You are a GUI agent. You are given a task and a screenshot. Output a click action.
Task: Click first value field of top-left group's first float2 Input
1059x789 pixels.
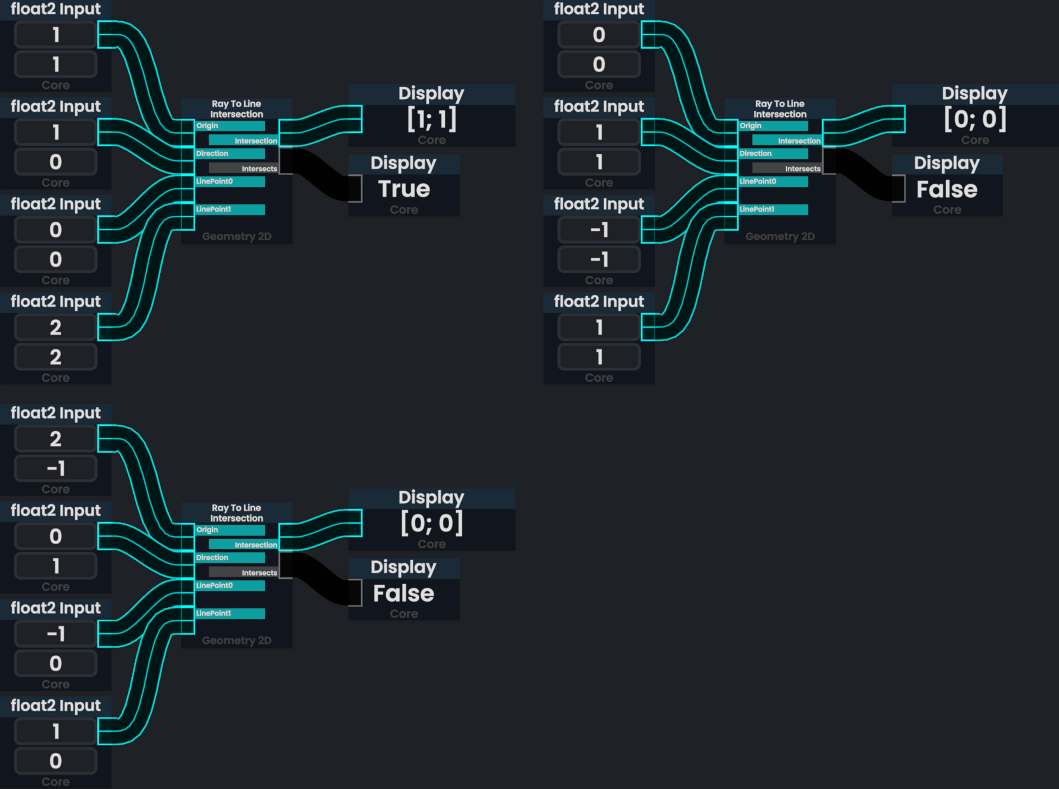(56, 35)
